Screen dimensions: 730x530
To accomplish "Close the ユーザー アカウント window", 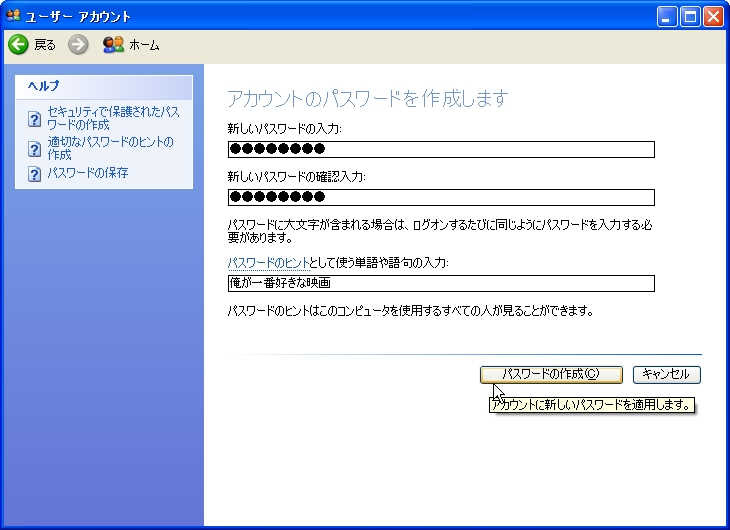I will (714, 17).
